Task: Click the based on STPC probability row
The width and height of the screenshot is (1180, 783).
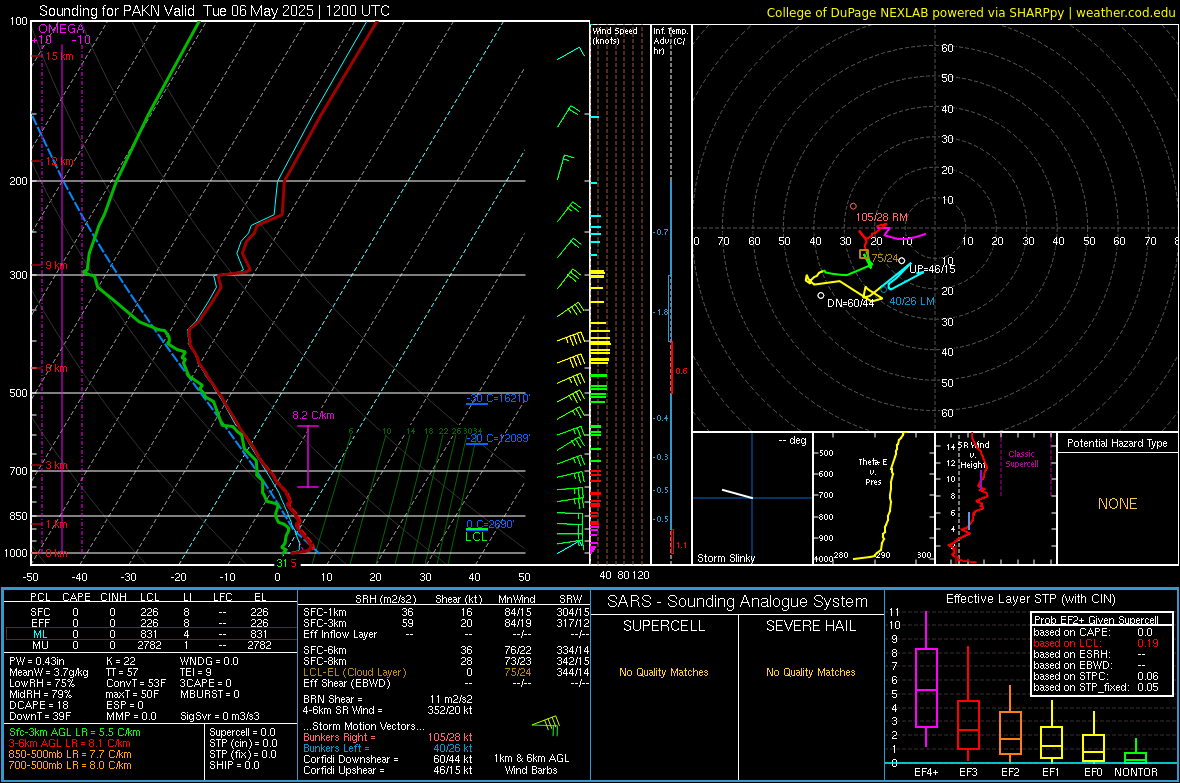Action: coord(1096,676)
